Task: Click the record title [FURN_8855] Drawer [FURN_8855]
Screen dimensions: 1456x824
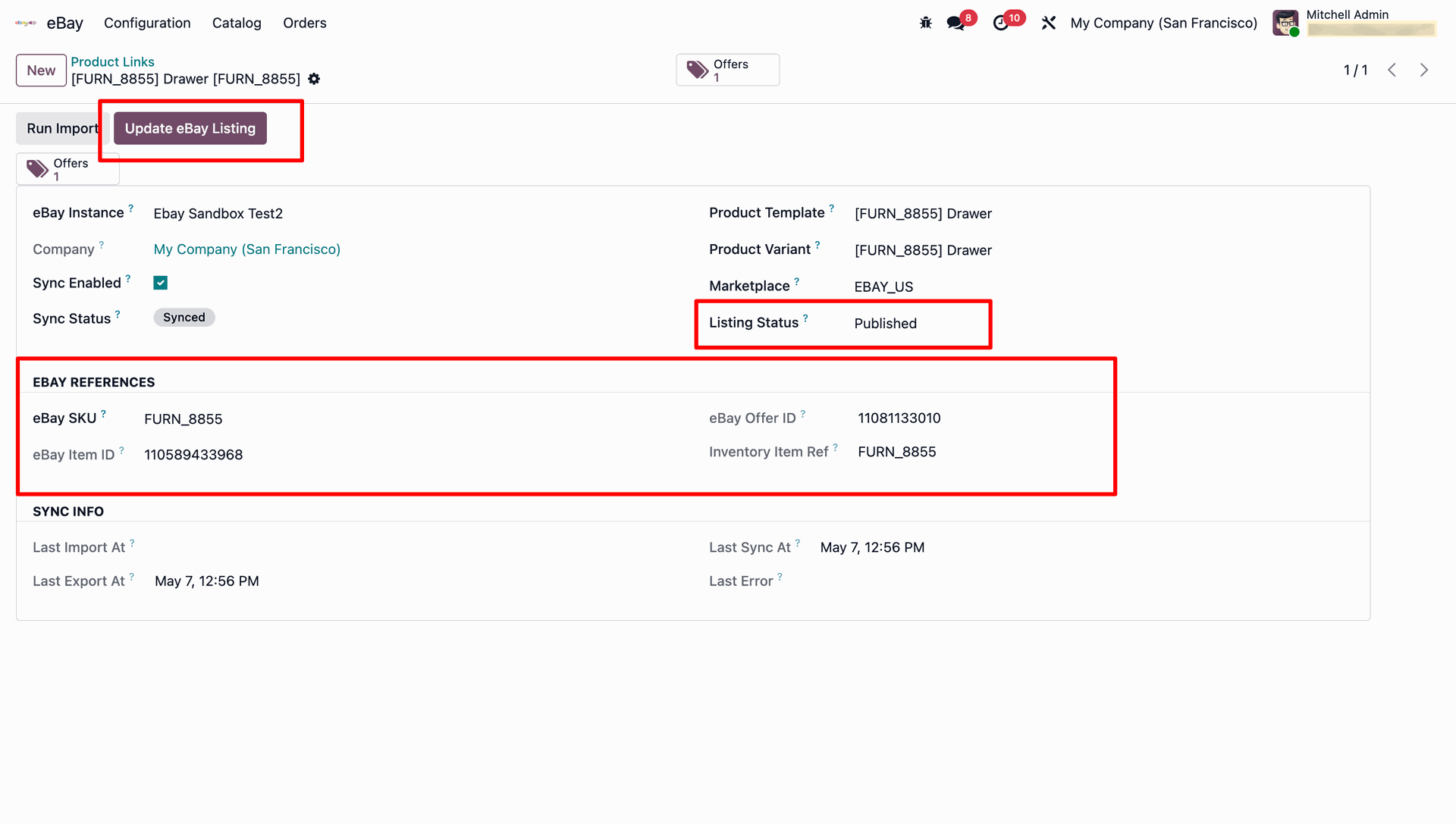Action: coord(186,79)
